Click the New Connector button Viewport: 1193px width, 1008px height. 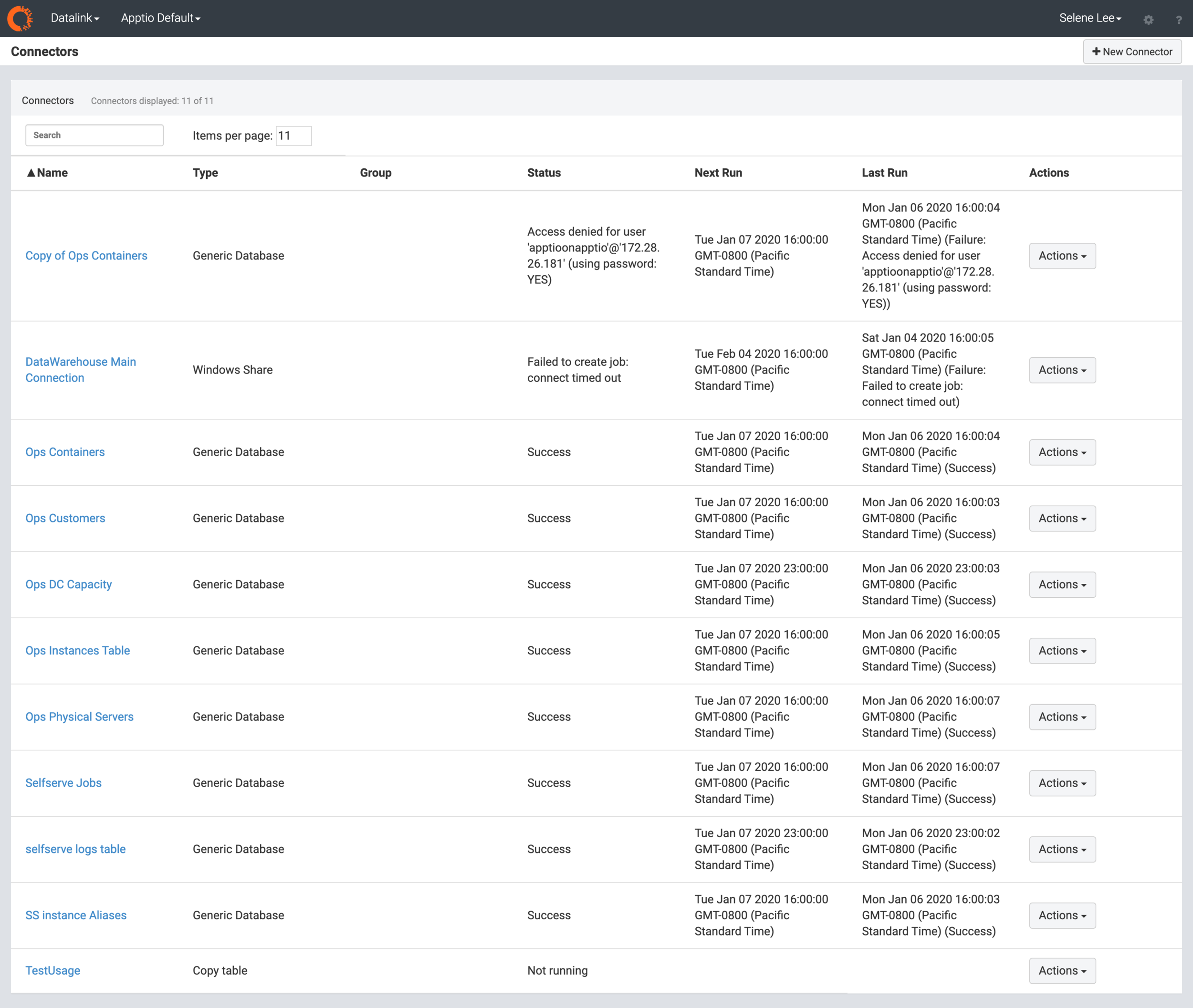tap(1131, 52)
